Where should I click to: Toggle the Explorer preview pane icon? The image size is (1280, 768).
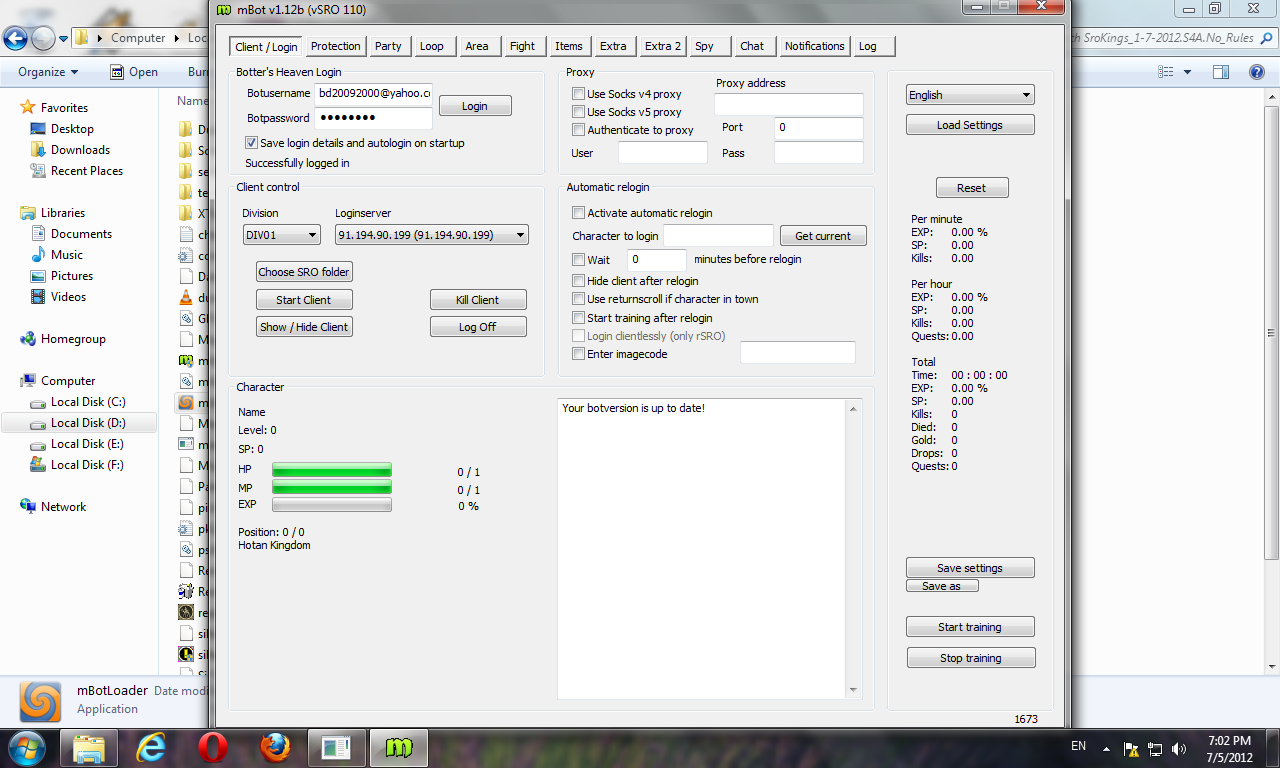pyautogui.click(x=1221, y=72)
